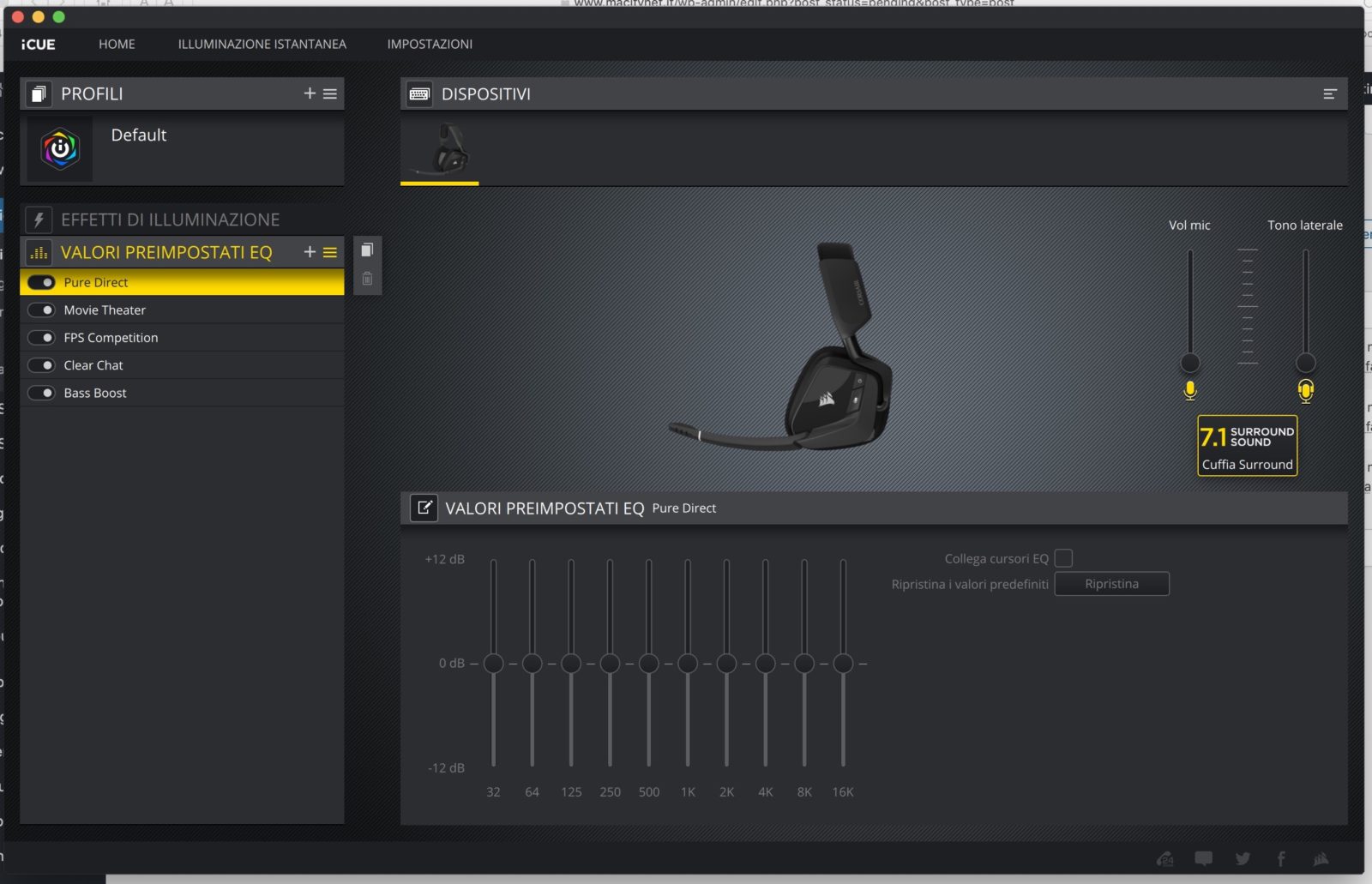The height and width of the screenshot is (884, 1372).
Task: Open the Dispositivi panel options menu
Action: (x=1329, y=94)
